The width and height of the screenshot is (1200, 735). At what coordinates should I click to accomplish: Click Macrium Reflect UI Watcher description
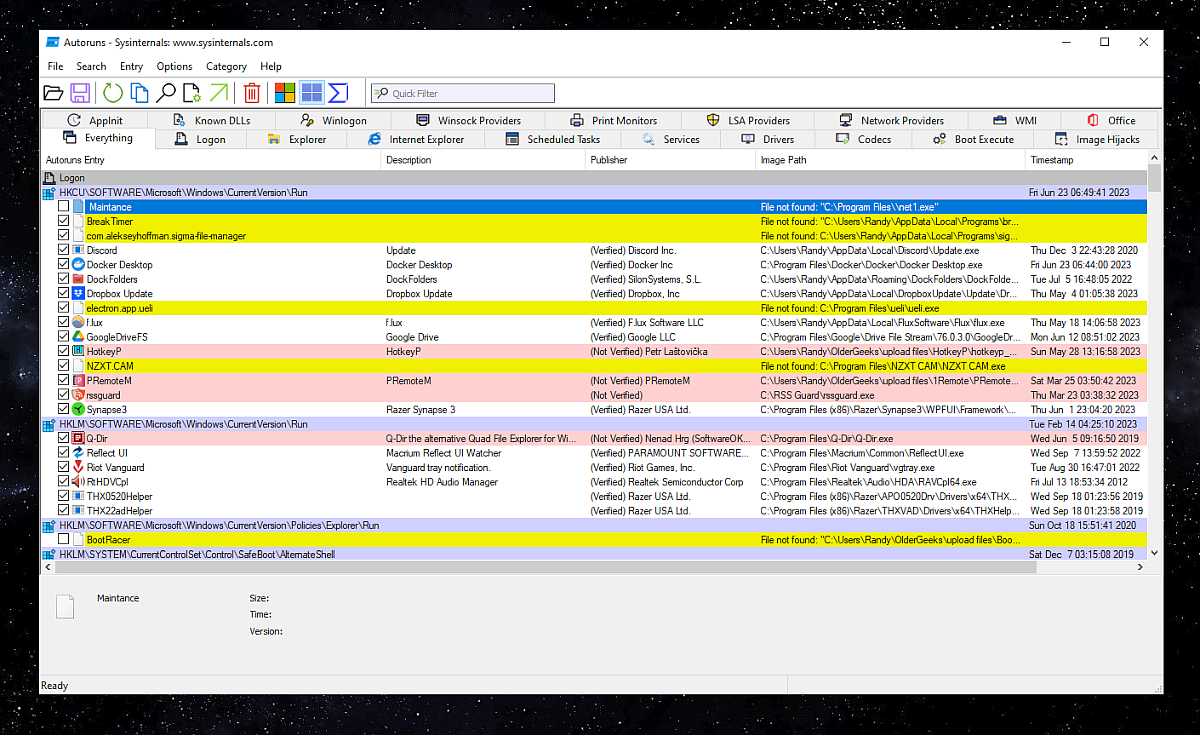click(444, 453)
